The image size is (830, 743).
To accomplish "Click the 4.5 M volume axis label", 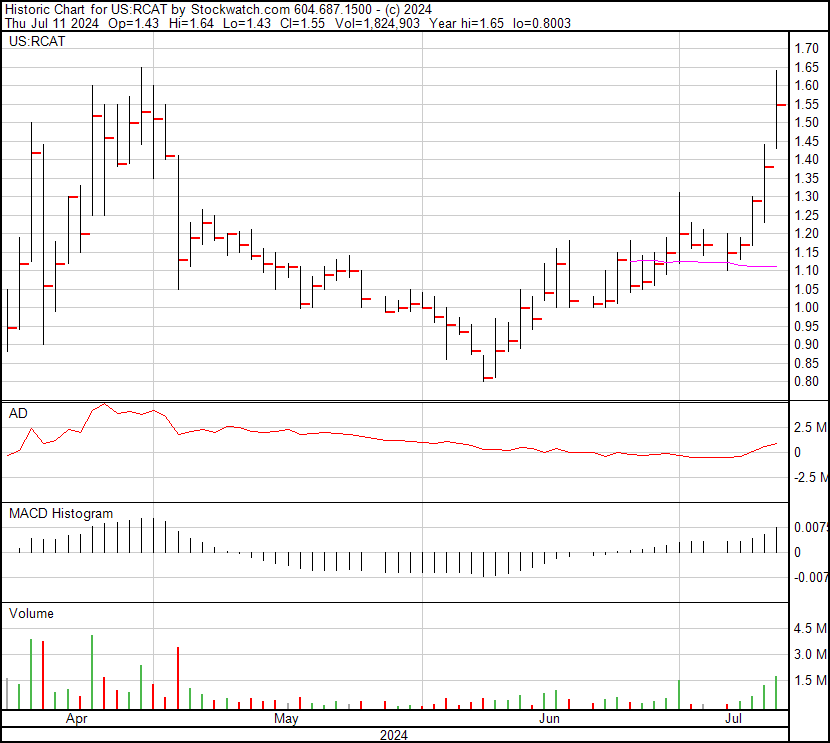I will (x=809, y=629).
